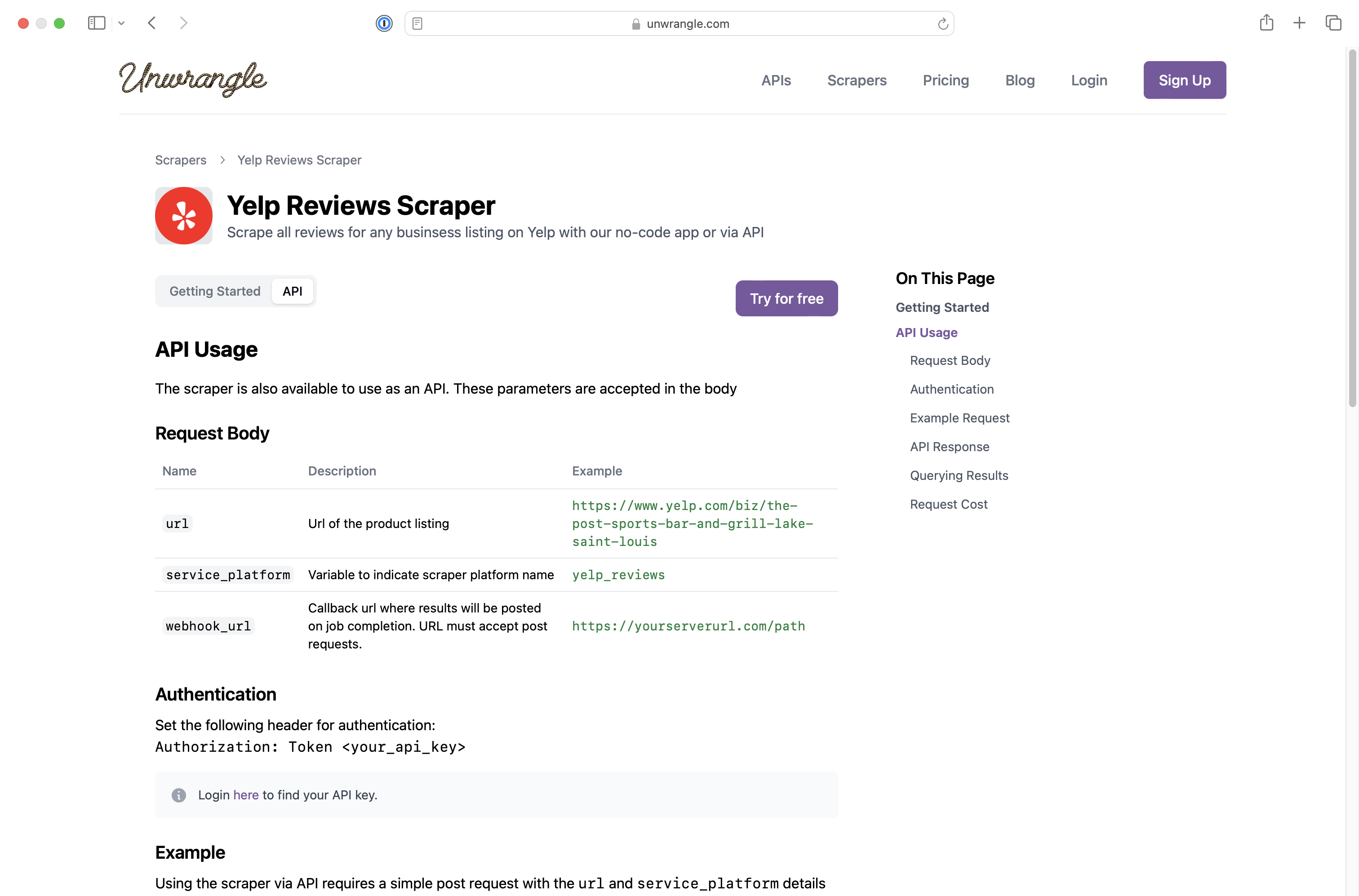1359x896 pixels.
Task: Click 'Variable to indicate scraper platform name' text
Action: click(431, 575)
